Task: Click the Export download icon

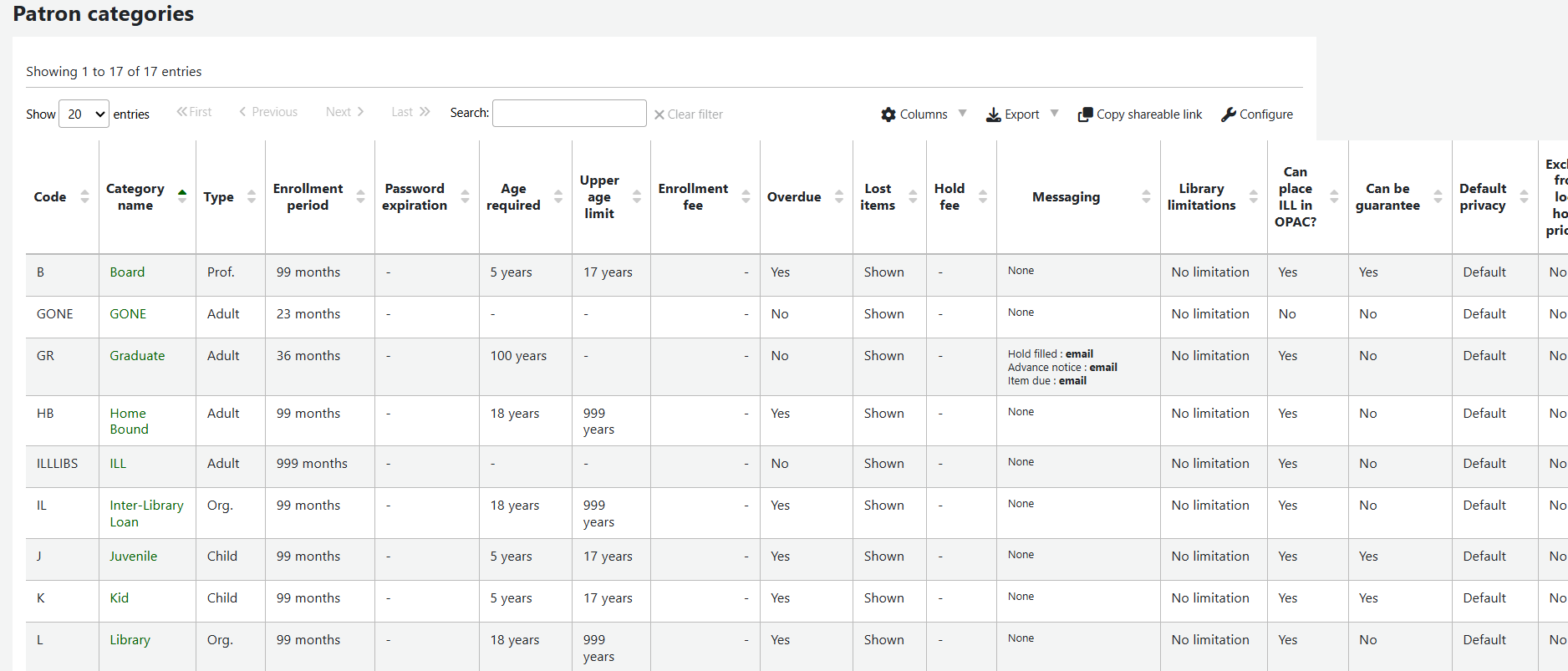Action: 993,114
